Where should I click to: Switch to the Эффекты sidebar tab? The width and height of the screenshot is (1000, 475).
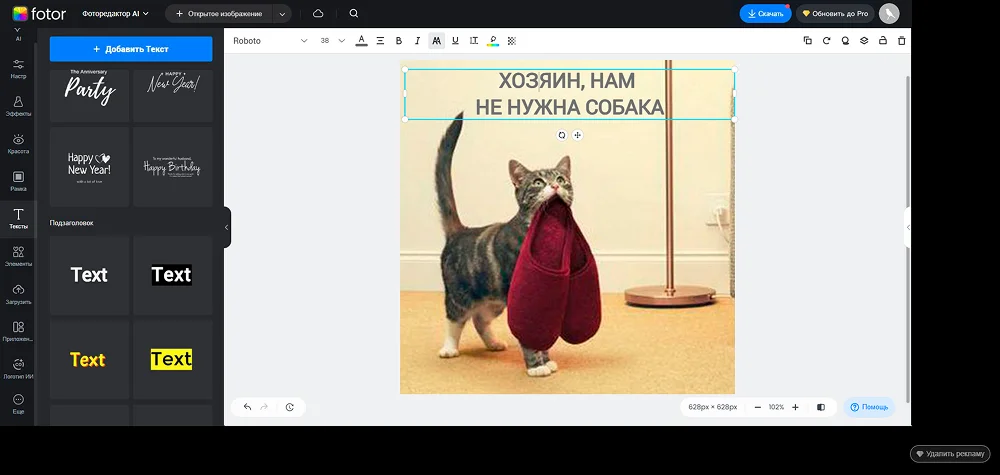tap(18, 105)
